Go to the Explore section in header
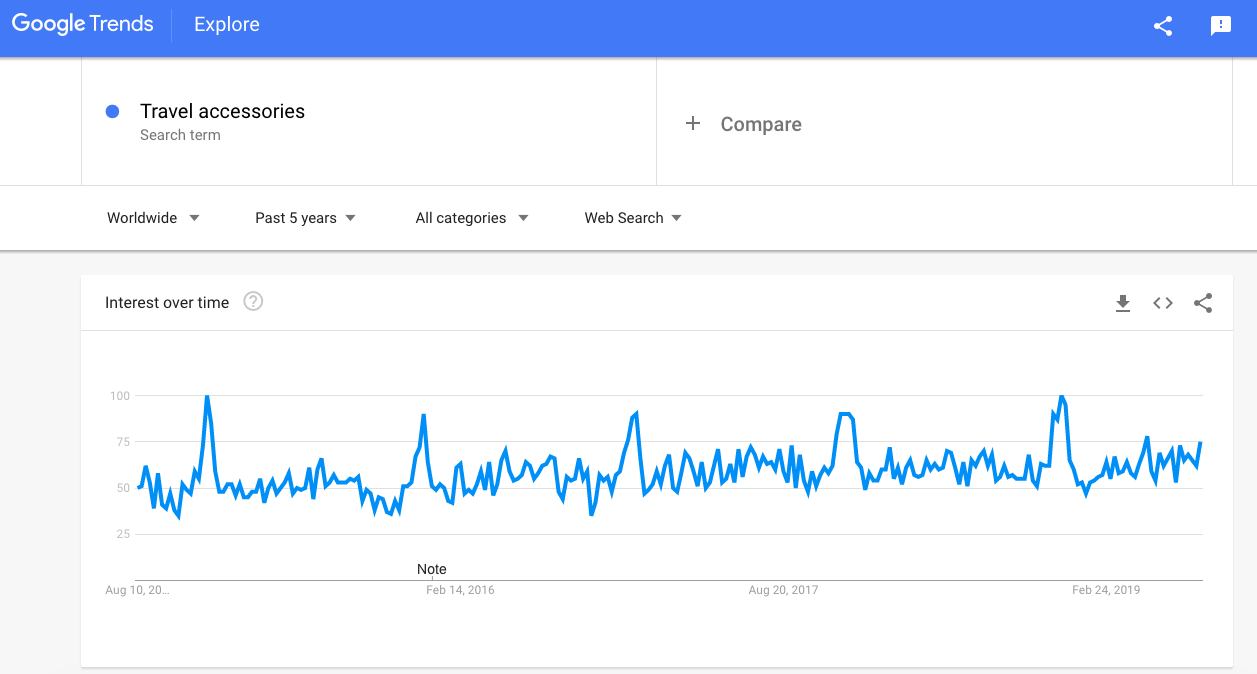Viewport: 1257px width, 674px height. coord(227,25)
